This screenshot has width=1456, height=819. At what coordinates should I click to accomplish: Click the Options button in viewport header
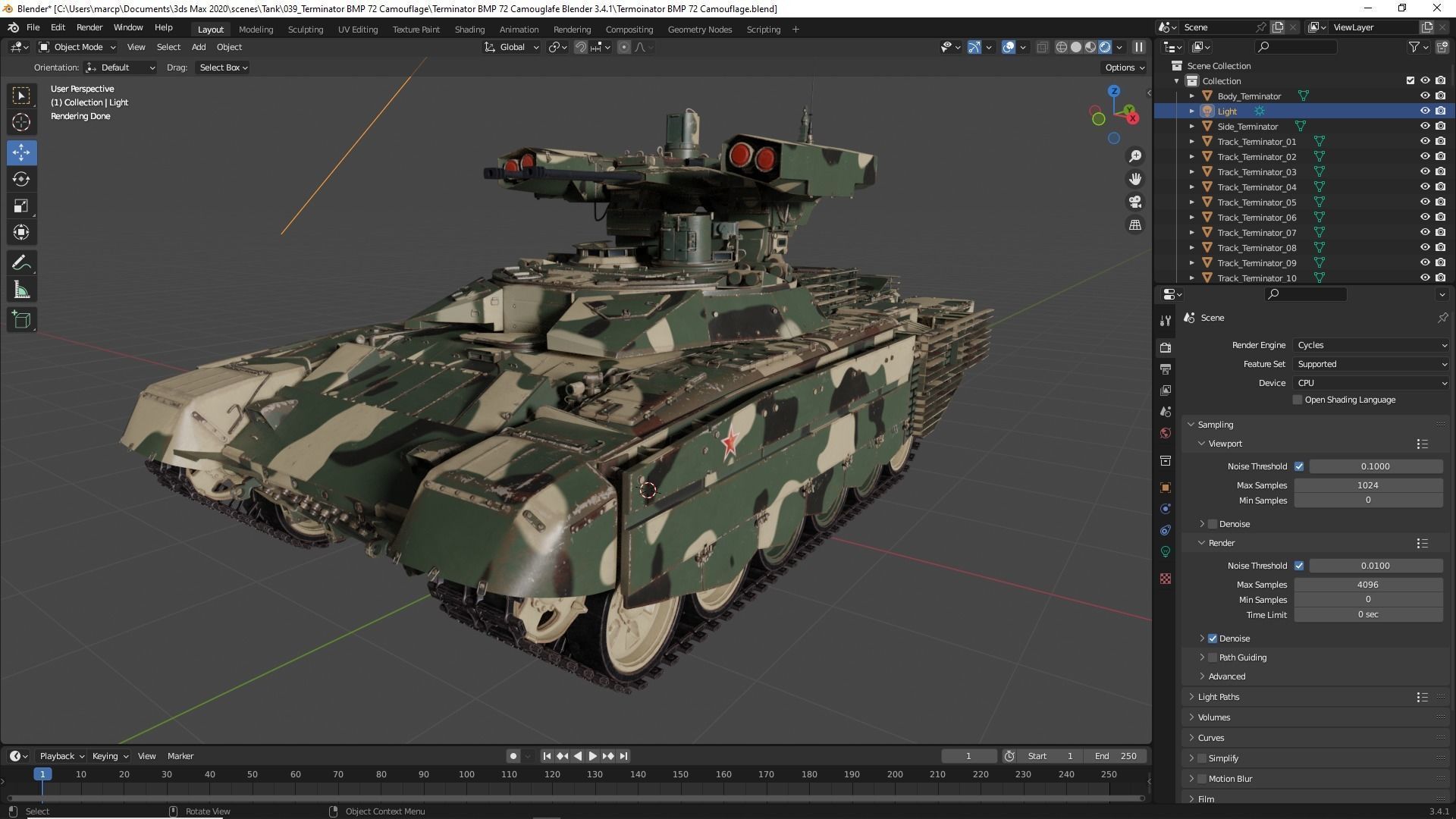pos(1124,67)
